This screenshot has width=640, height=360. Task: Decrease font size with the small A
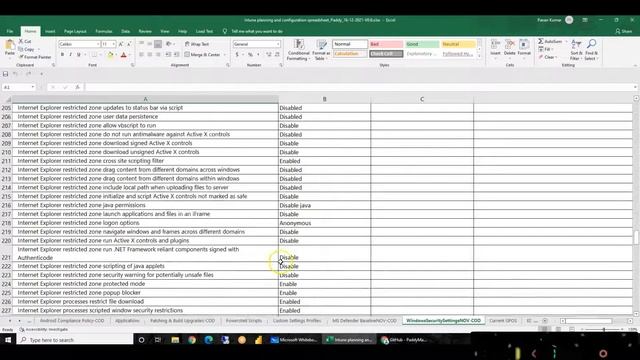[x=129, y=44]
